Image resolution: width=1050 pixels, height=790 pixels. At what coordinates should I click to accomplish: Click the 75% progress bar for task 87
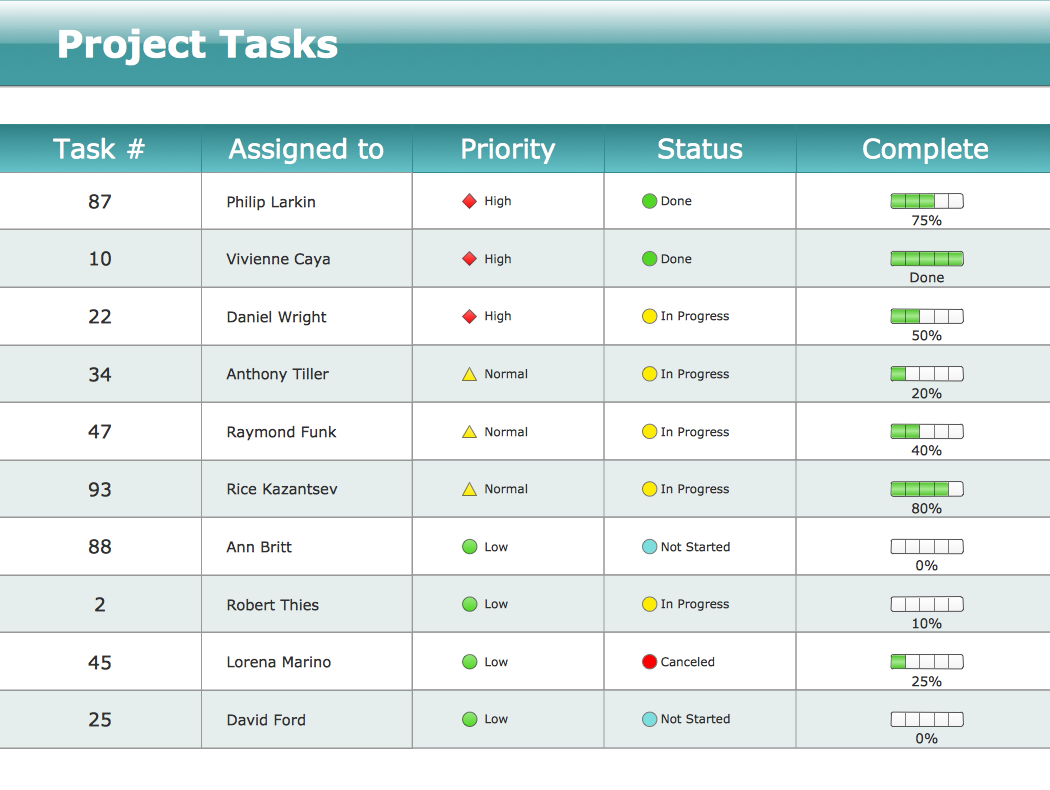927,202
